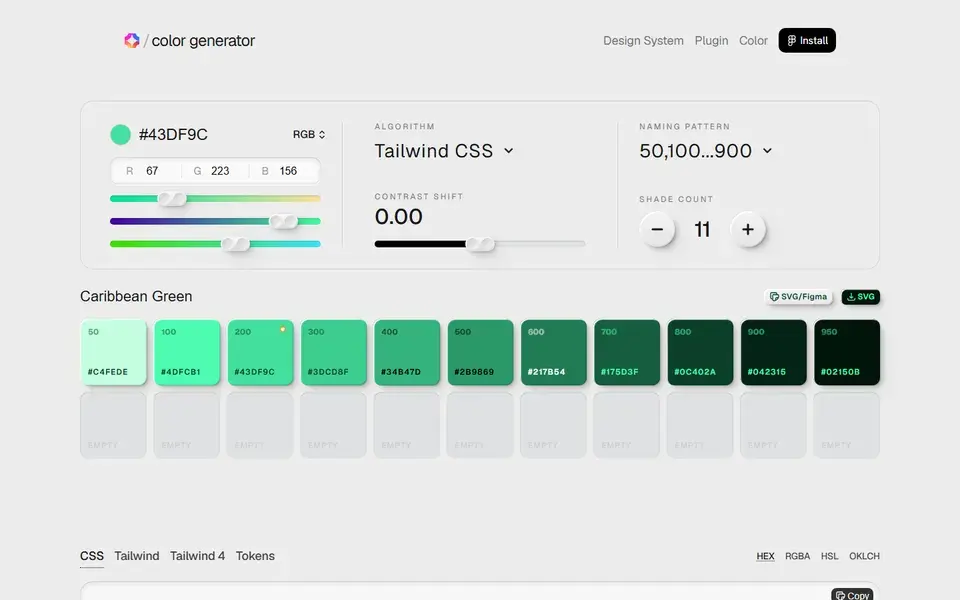Open the Plugin nav link

[711, 40]
